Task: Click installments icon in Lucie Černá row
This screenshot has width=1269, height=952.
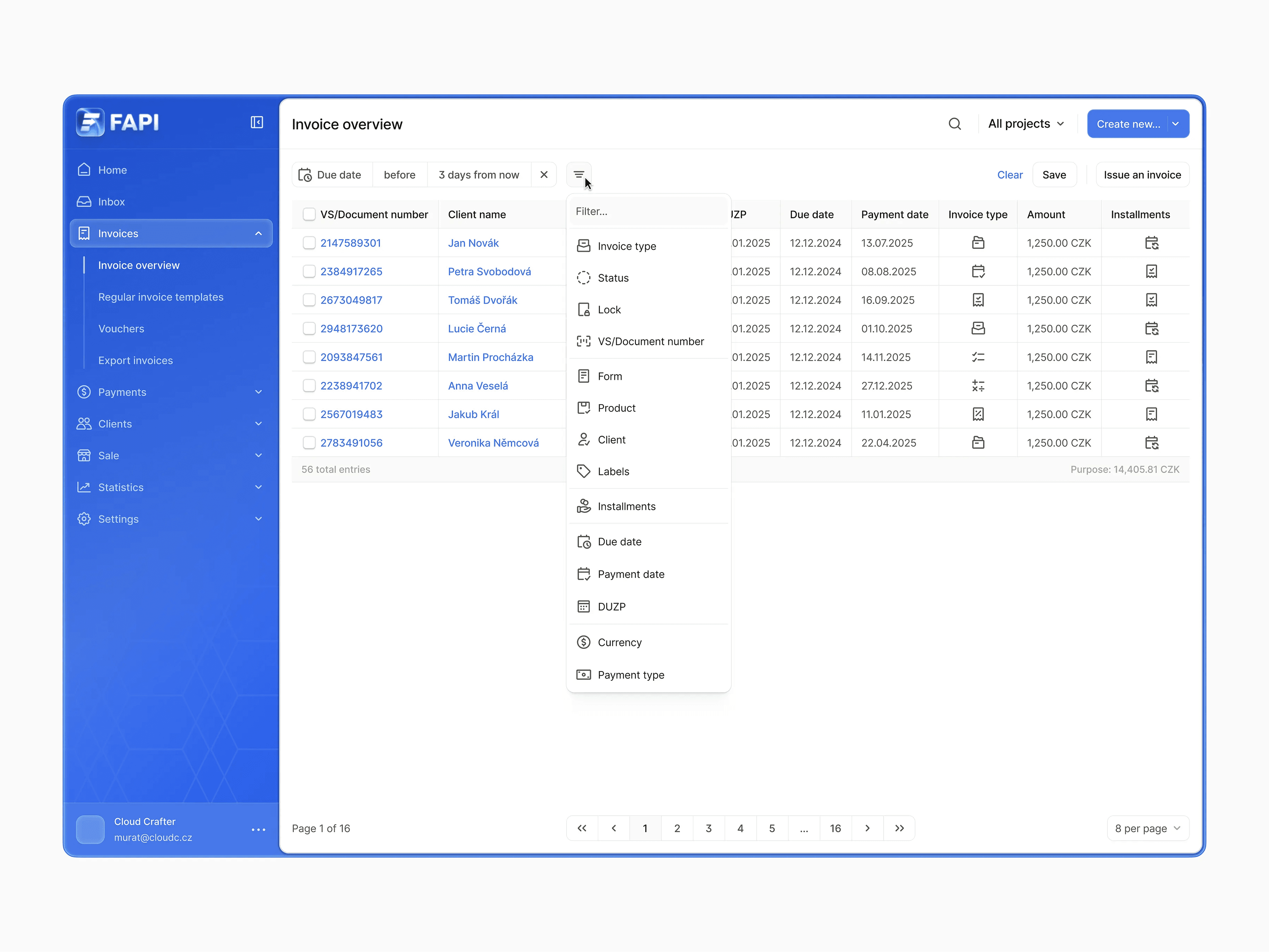Action: (1151, 328)
